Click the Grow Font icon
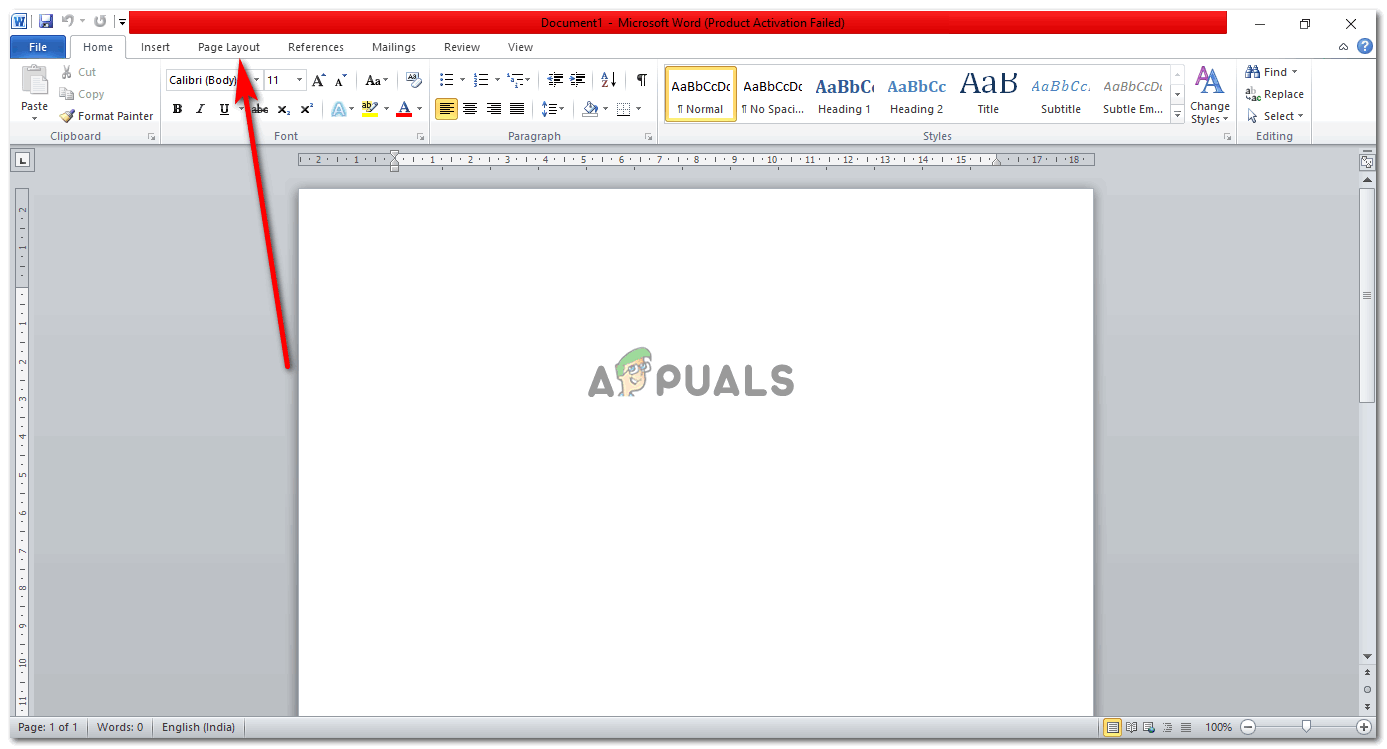 [x=319, y=80]
